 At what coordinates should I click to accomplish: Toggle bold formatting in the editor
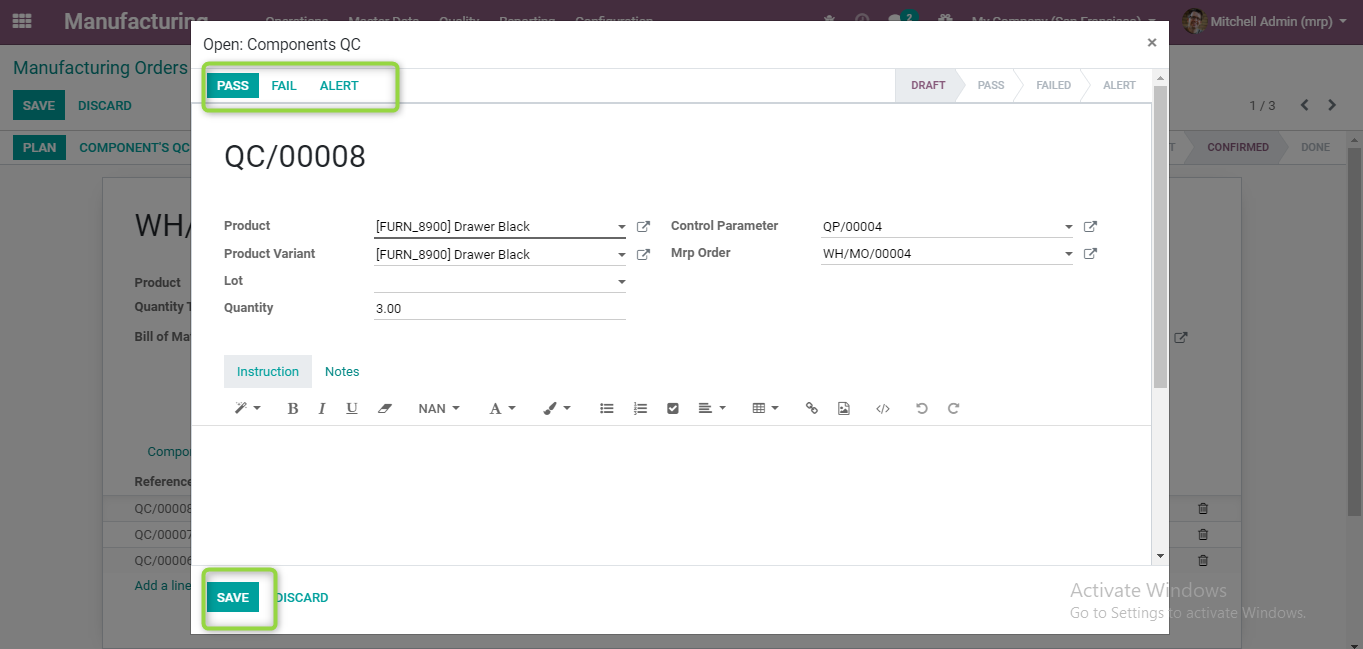pyautogui.click(x=293, y=408)
